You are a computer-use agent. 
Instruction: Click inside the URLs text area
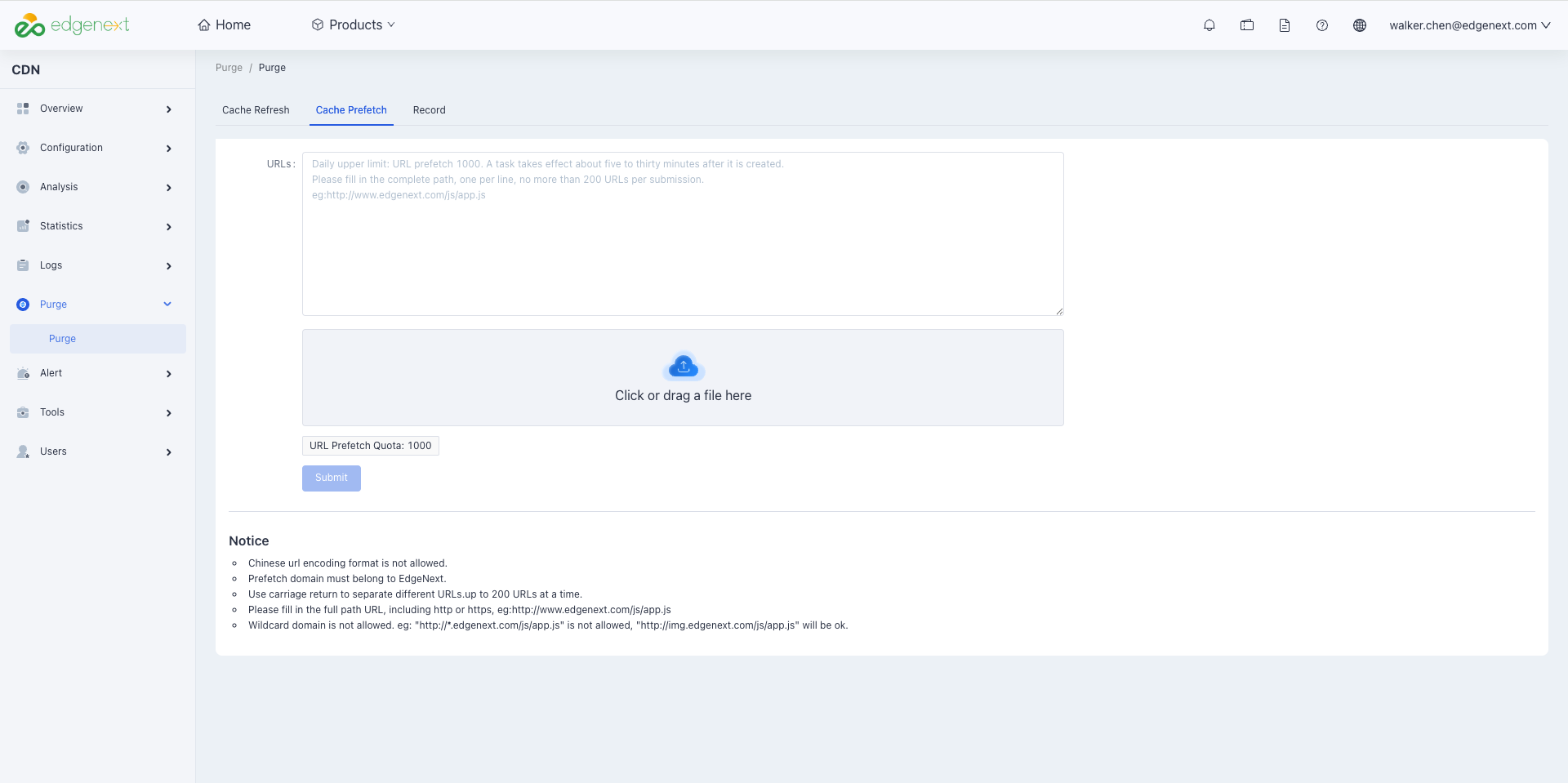(x=683, y=234)
